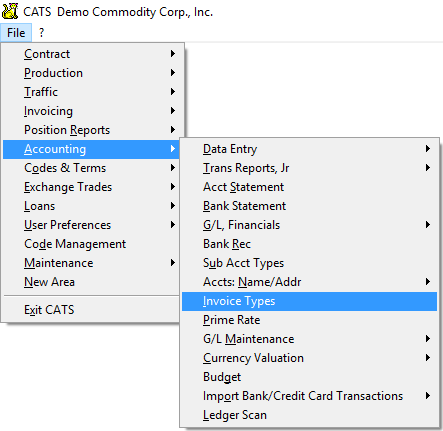Expand the arrow beside Currency Valuation
Viewport: 443px width, 431px height.
pos(428,357)
